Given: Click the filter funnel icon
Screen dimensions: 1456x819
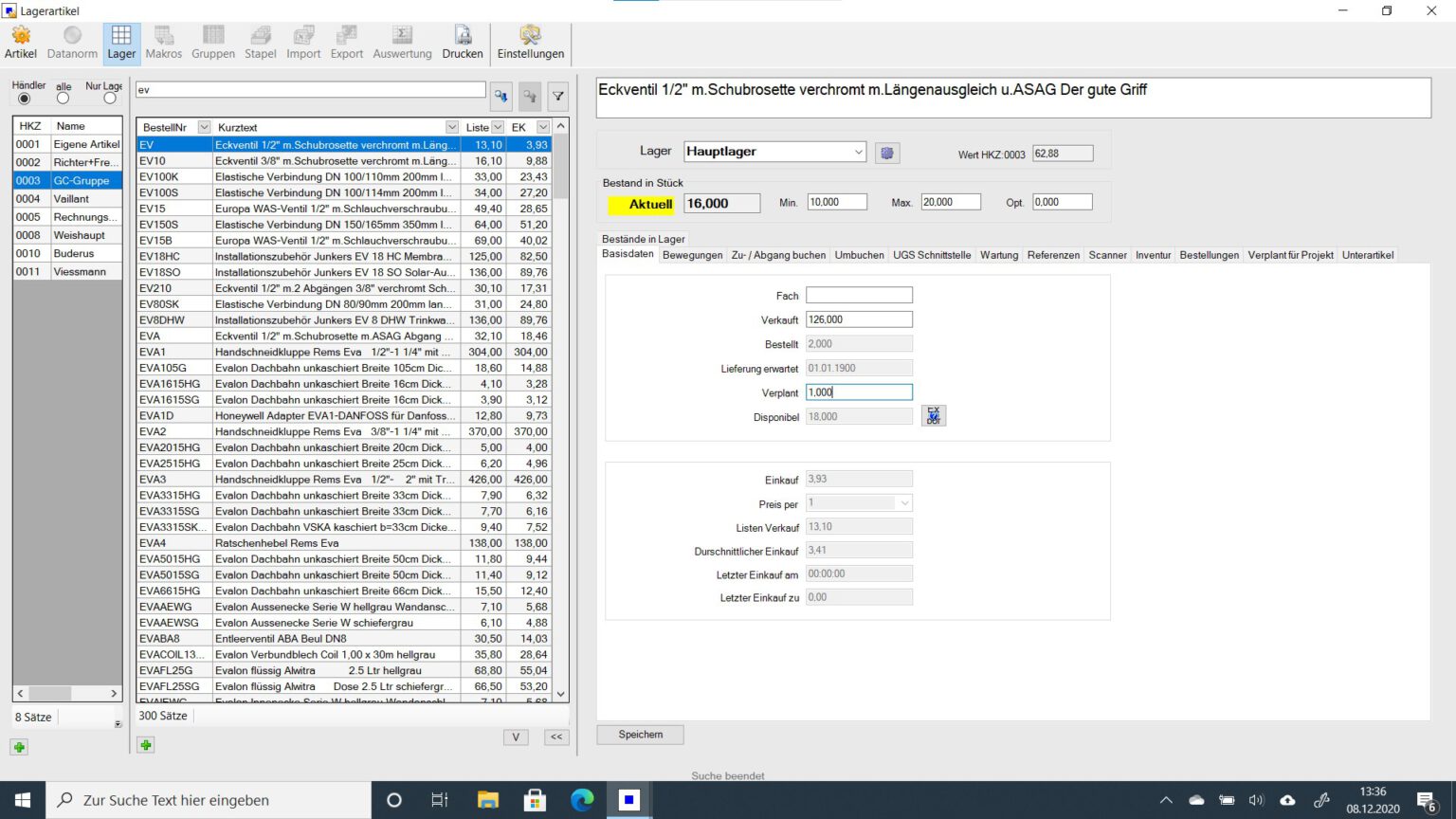Looking at the screenshot, I should (558, 96).
